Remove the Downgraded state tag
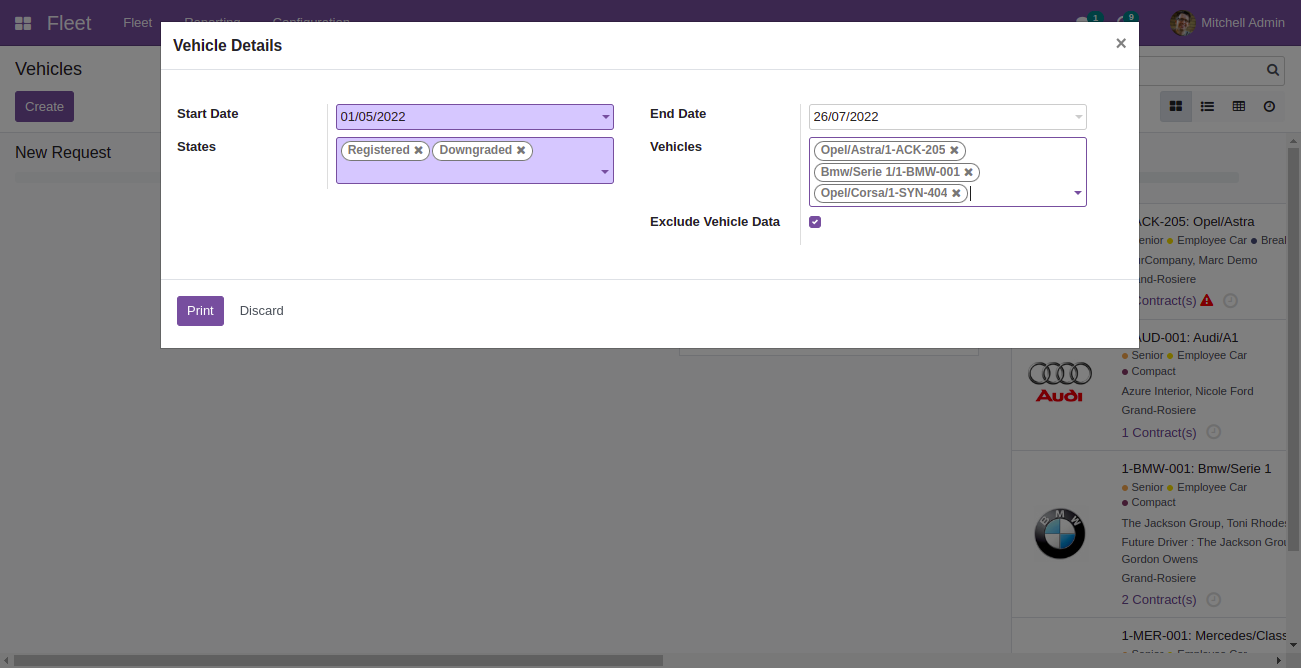The height and width of the screenshot is (668, 1301). click(521, 150)
